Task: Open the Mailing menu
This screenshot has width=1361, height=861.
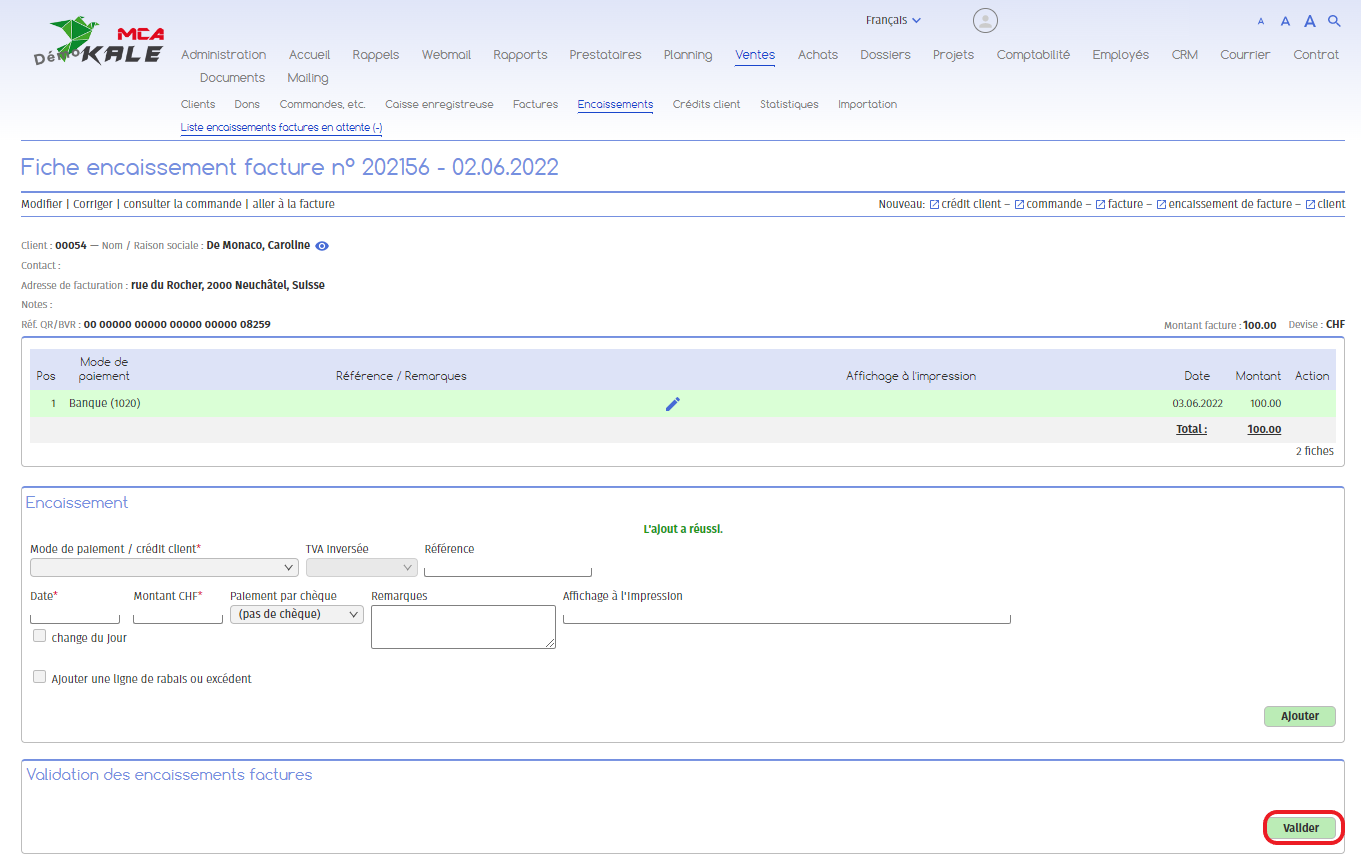Action: [x=308, y=78]
